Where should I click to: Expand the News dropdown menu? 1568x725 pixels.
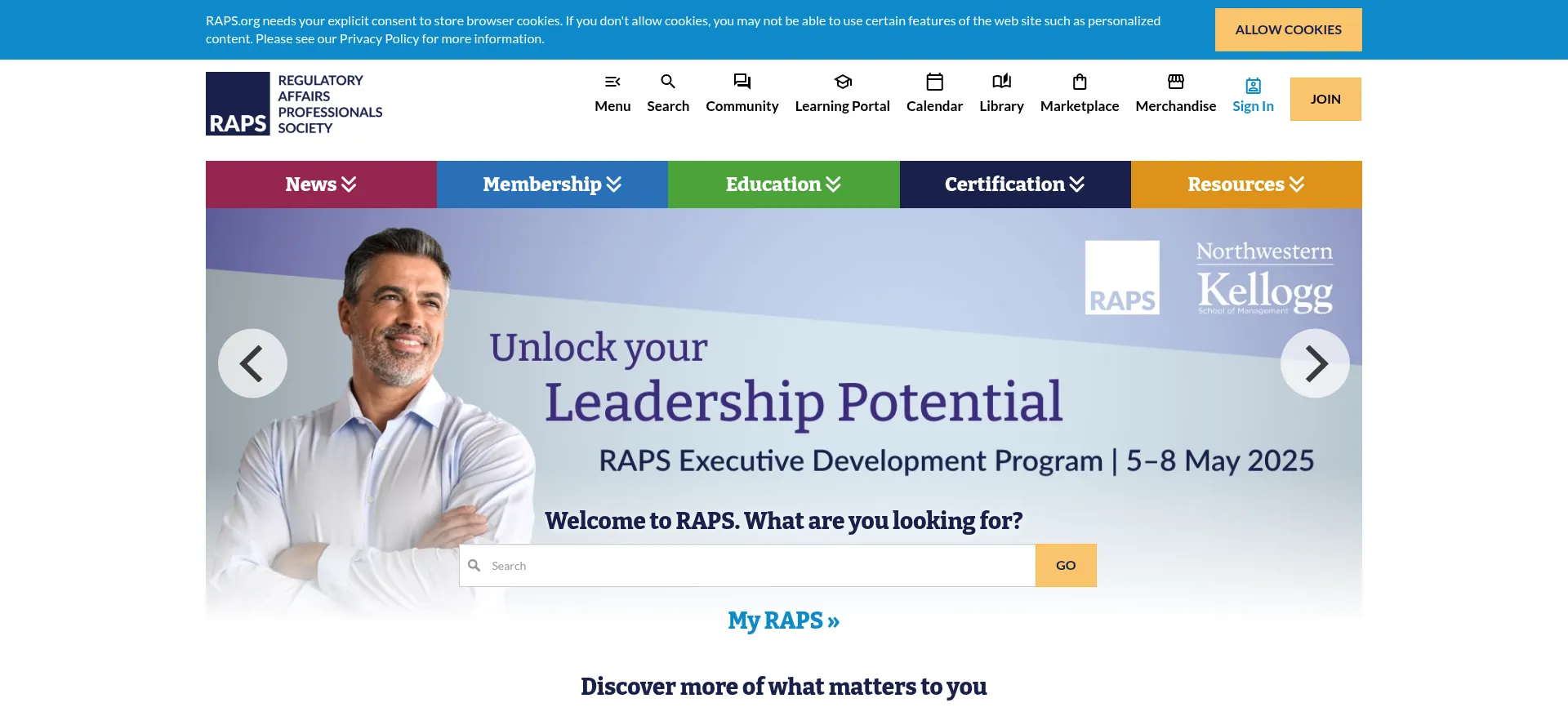321,185
